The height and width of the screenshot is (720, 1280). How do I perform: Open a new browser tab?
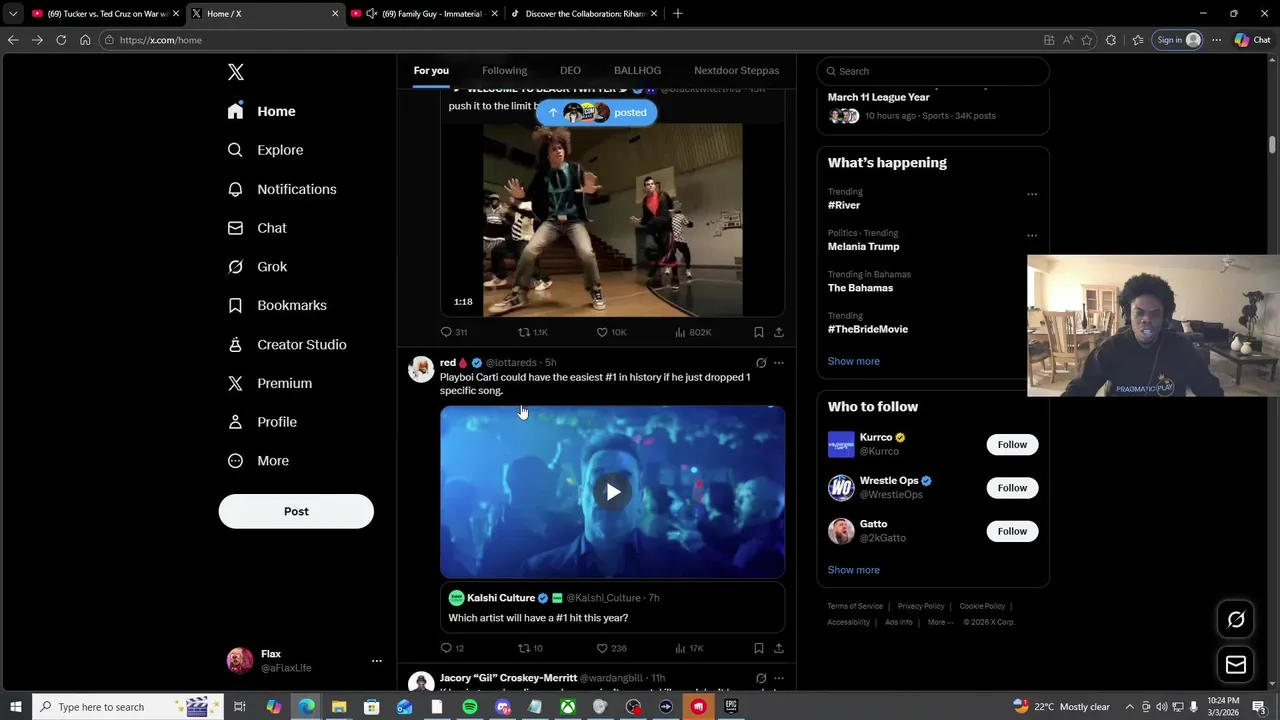pyautogui.click(x=678, y=13)
